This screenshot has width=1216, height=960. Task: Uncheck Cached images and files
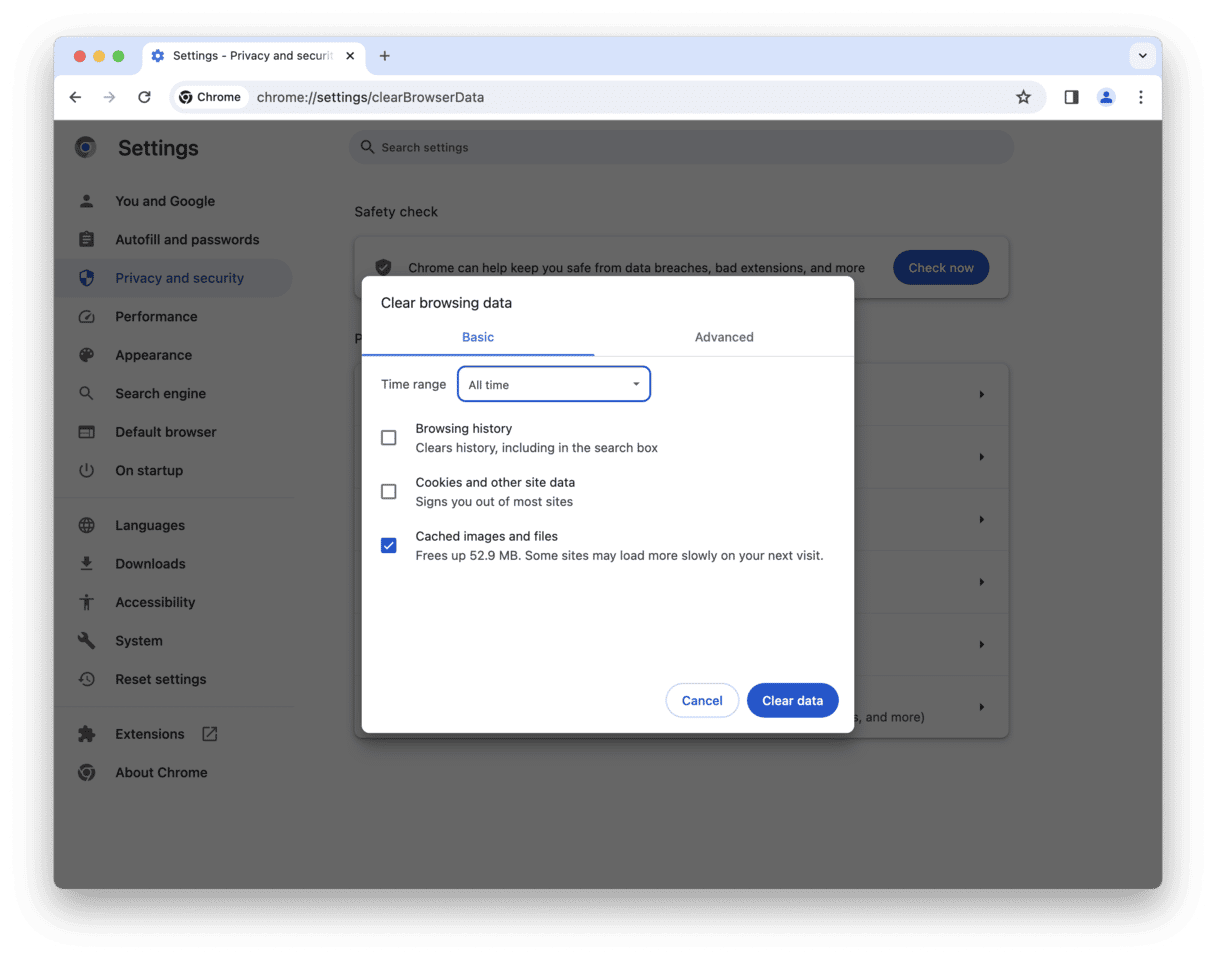click(389, 545)
